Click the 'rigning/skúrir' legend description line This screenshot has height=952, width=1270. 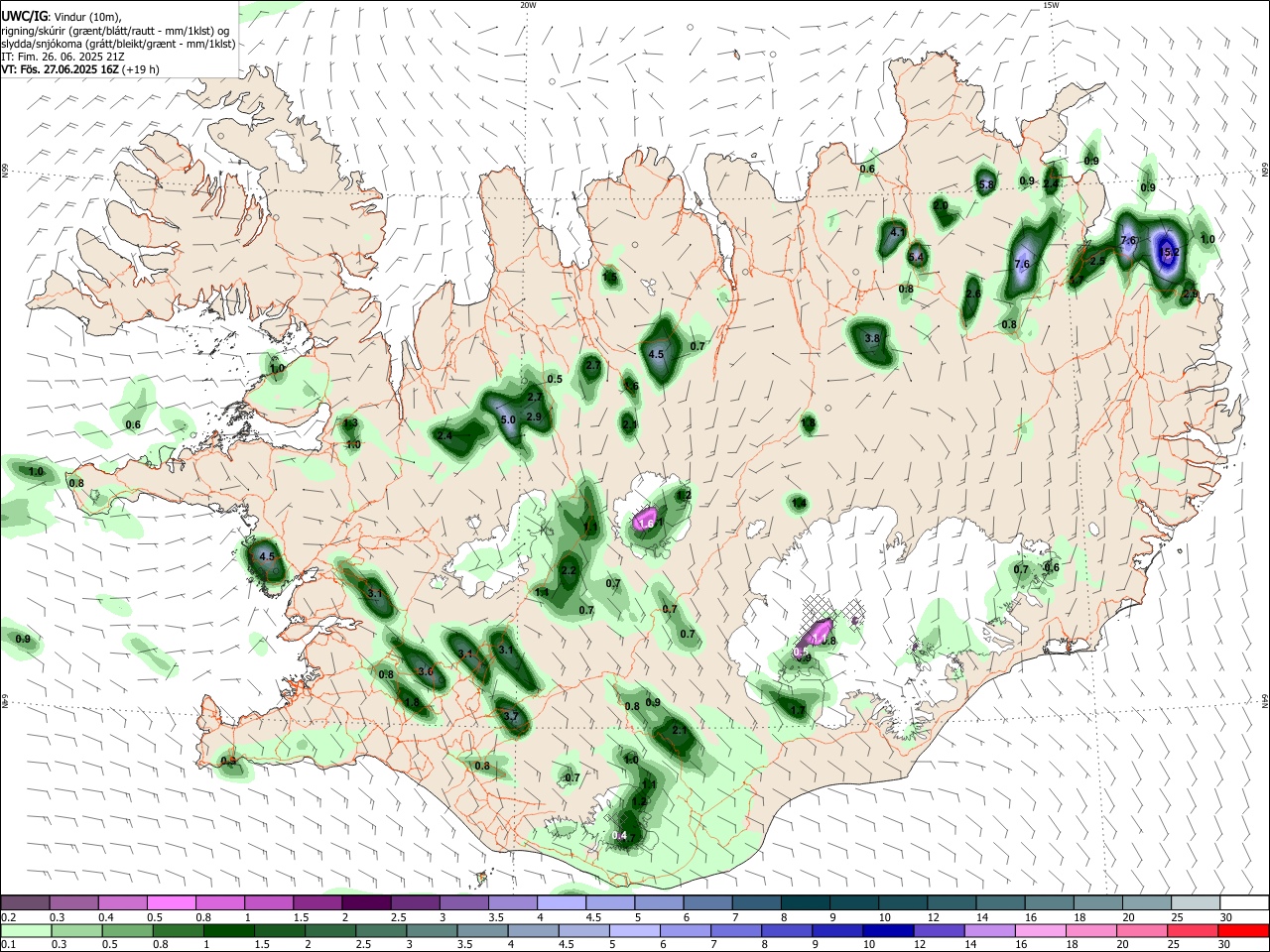click(x=115, y=31)
